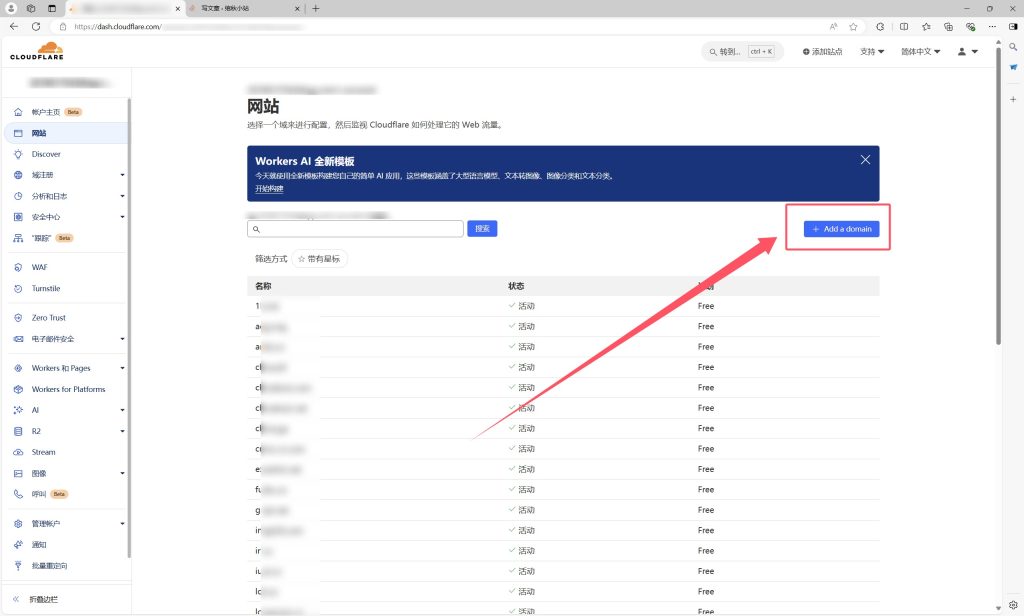1024x616 pixels.
Task: Open 转到 quick search box
Action: (x=742, y=52)
